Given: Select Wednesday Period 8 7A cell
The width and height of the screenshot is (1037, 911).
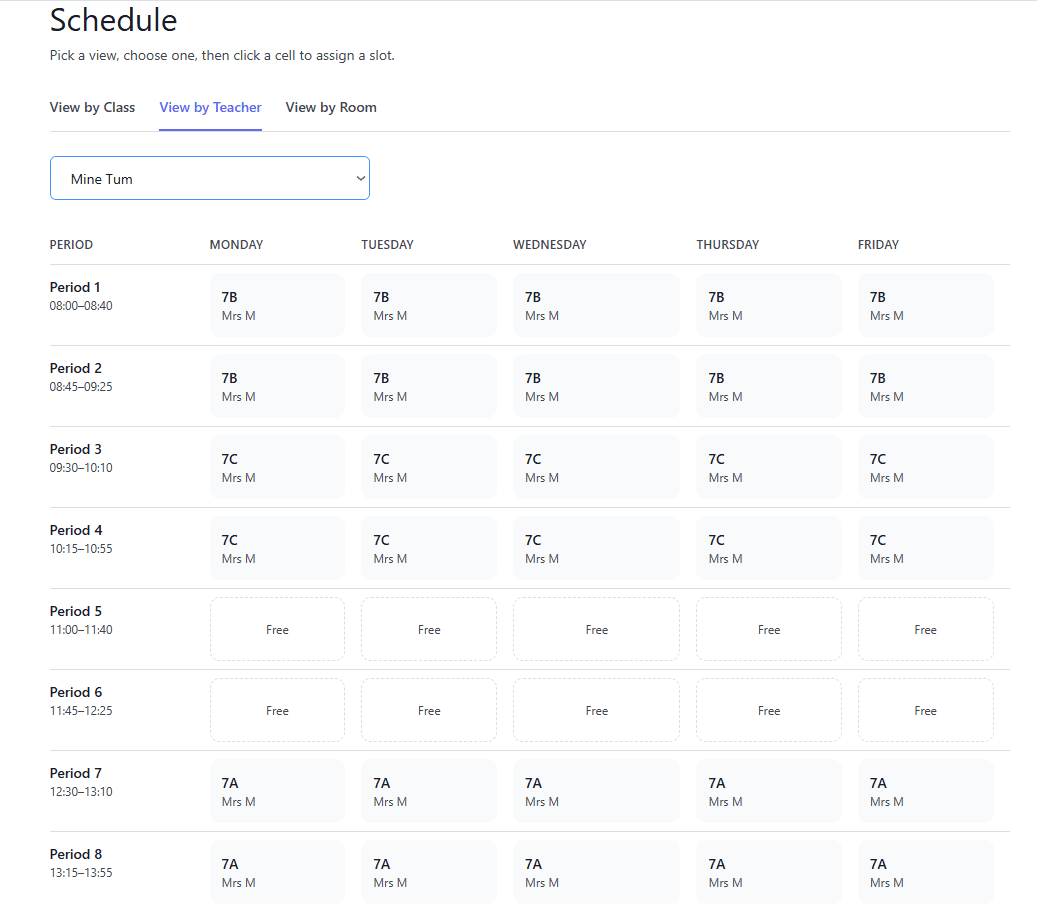Looking at the screenshot, I should coord(597,872).
